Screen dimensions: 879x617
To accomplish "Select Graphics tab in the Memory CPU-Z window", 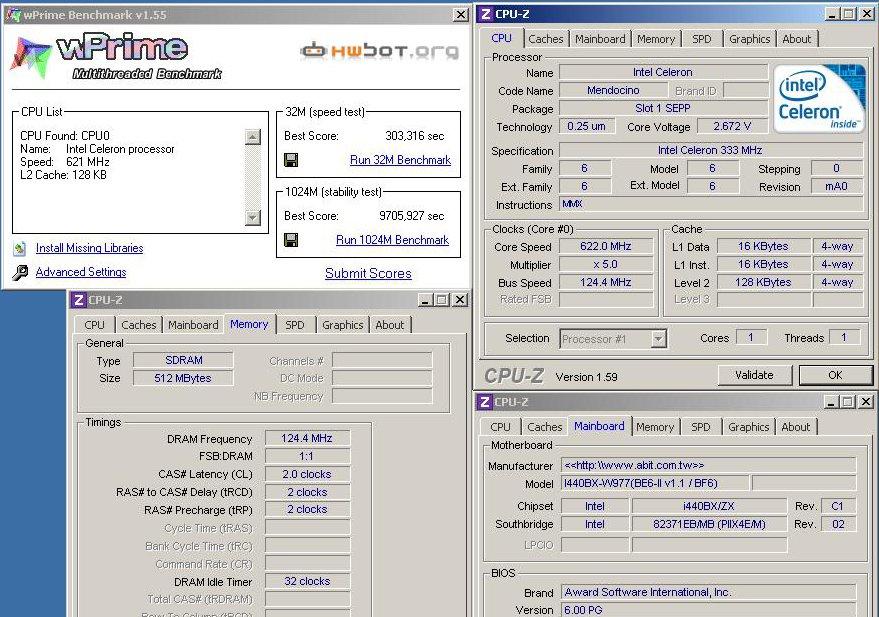I will (343, 325).
